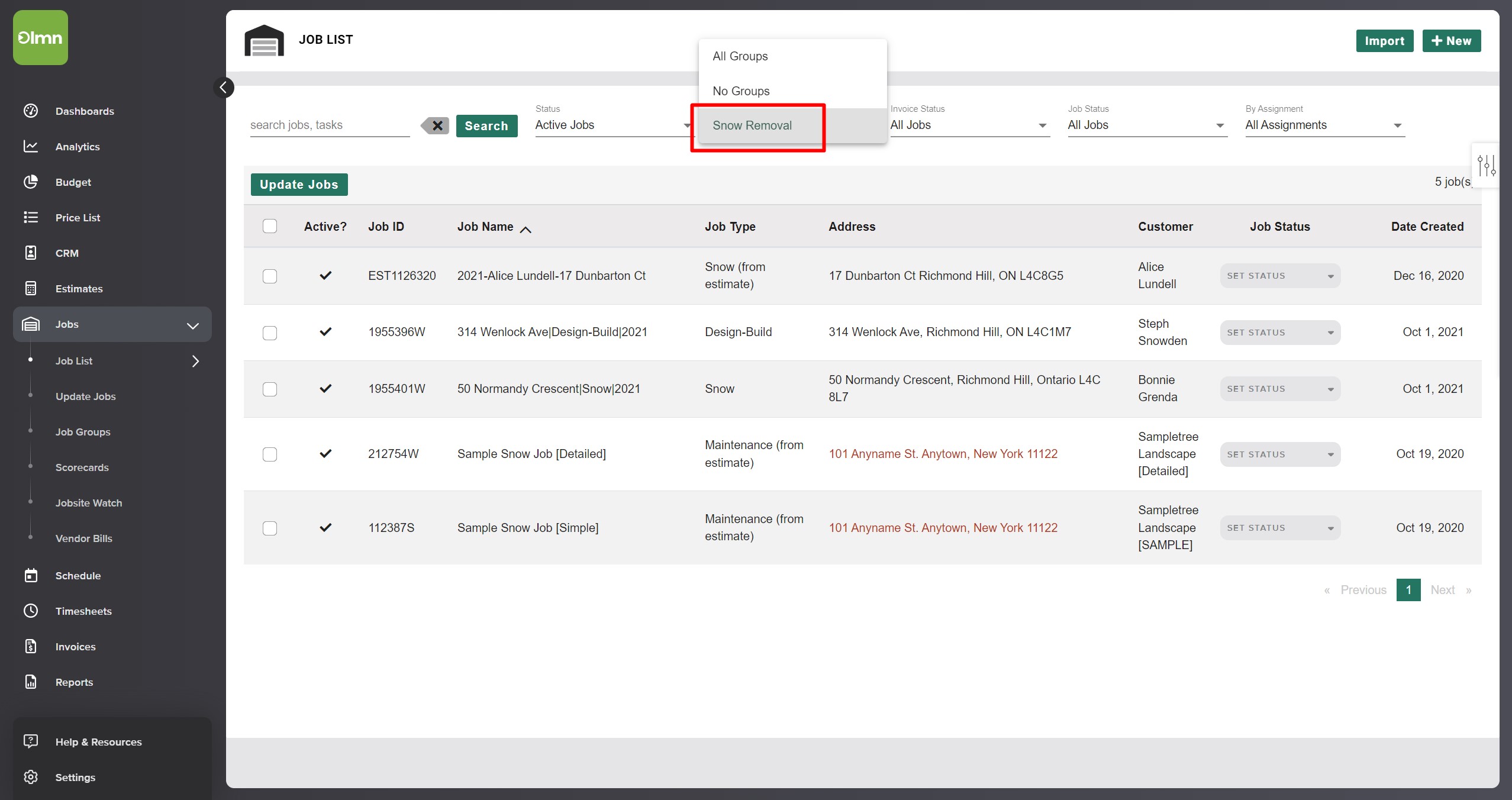Viewport: 1512px width, 800px height.
Task: Click the Import button
Action: tap(1384, 41)
